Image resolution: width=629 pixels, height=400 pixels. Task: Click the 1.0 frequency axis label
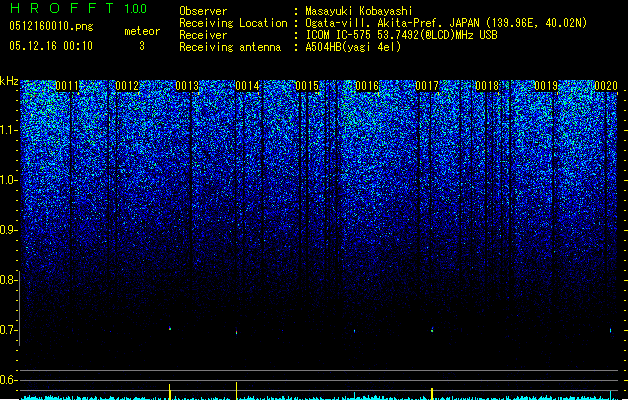[x=9, y=180]
